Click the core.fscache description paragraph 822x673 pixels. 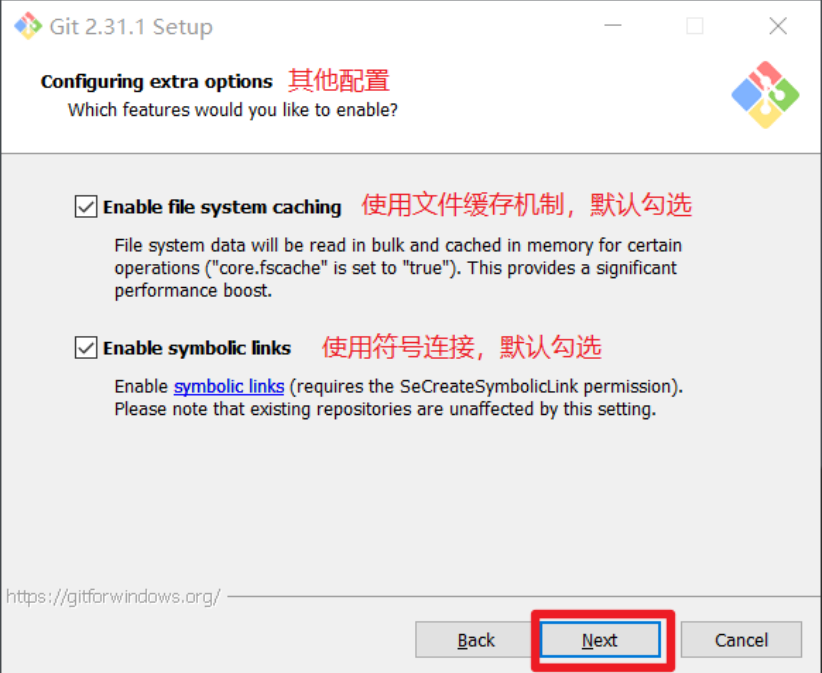click(x=398, y=268)
